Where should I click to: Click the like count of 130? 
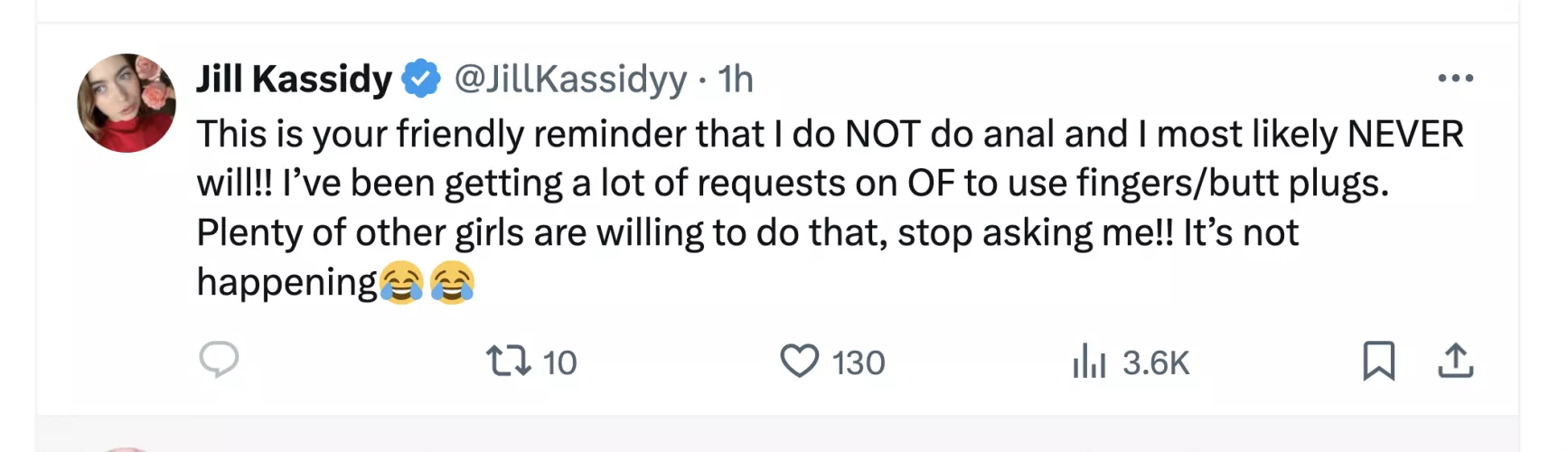point(858,363)
